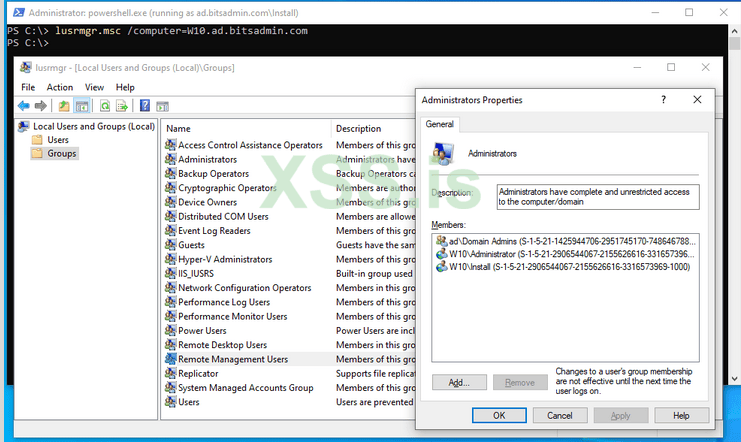Click OK in Administrators Properties
This screenshot has width=741, height=442.
click(x=499, y=416)
